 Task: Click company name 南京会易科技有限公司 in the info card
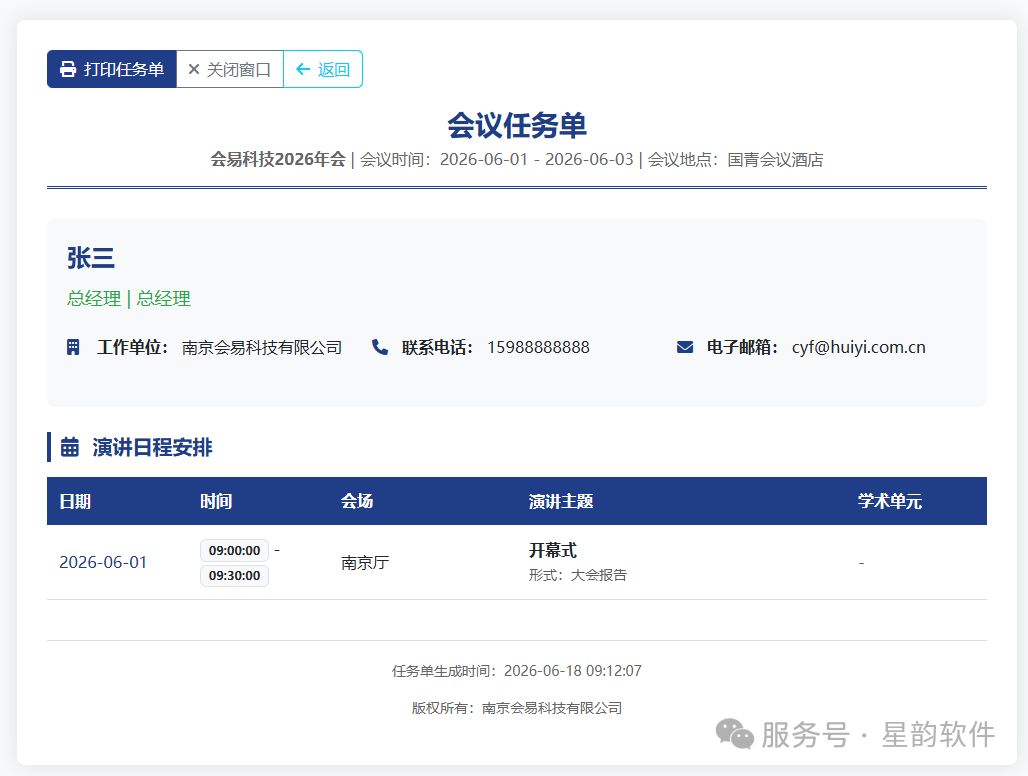[262, 347]
